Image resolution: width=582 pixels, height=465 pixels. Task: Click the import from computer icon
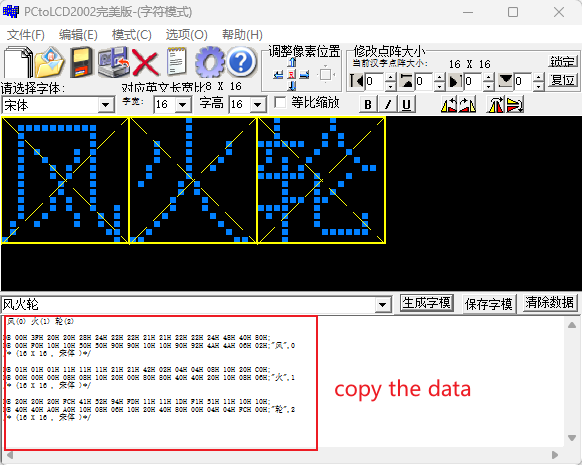coord(113,62)
